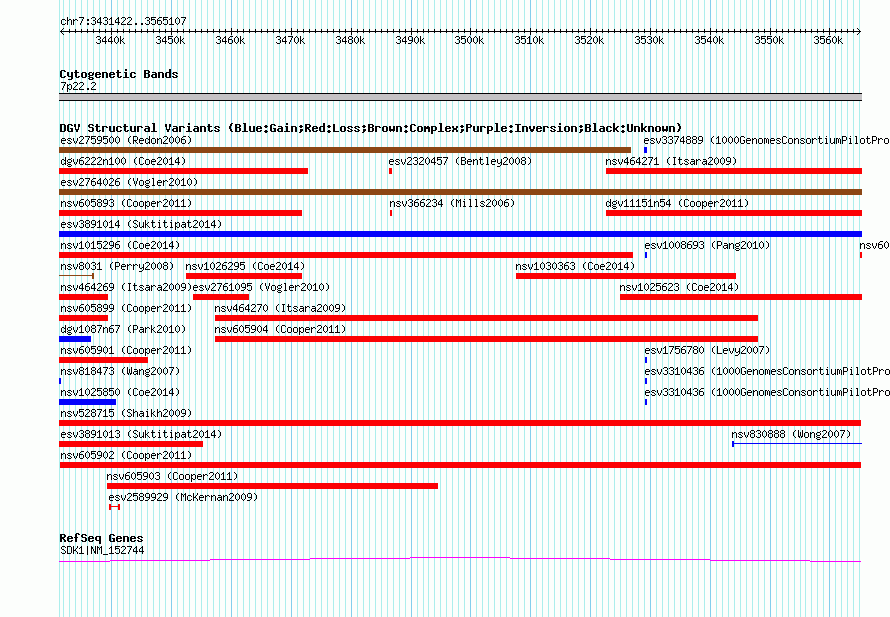Open the esv3374889 variant label

point(766,140)
